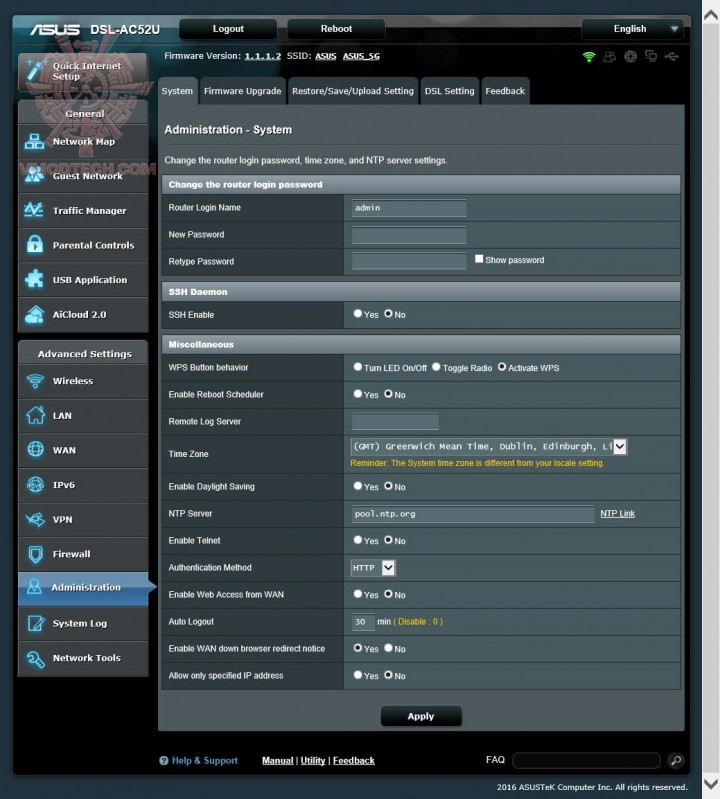Click the Retype Password field
Screen dimensions: 720x799
pos(409,261)
